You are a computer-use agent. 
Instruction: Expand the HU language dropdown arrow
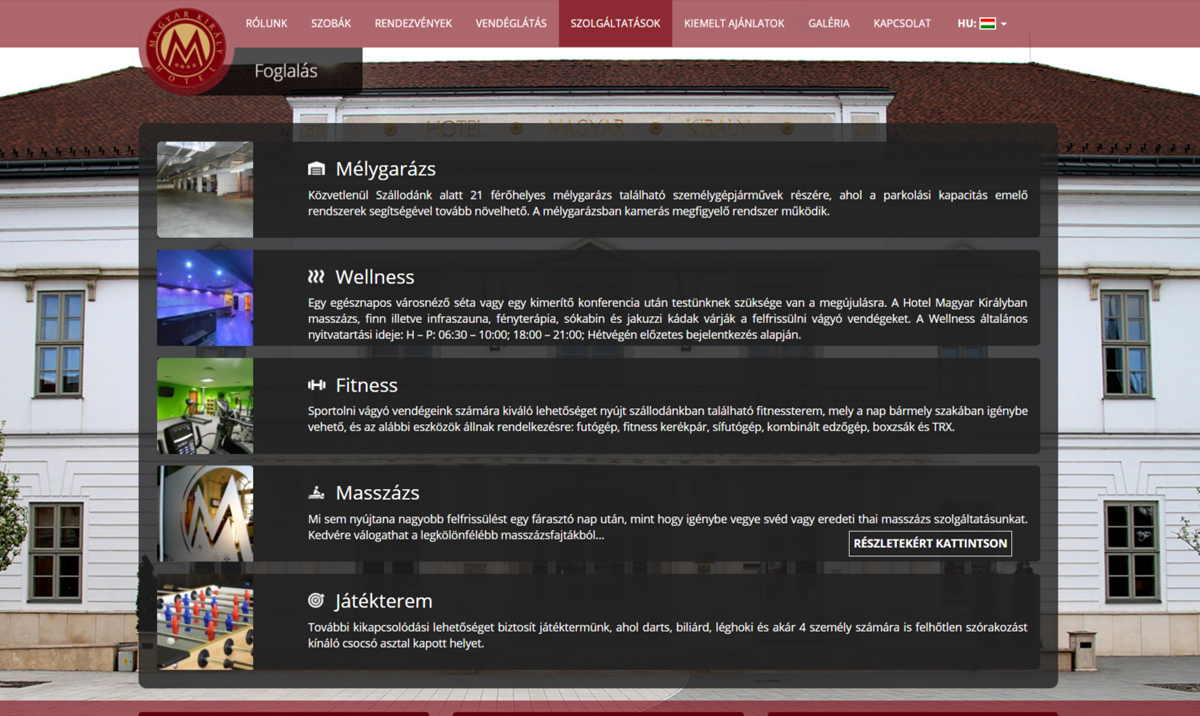[x=1004, y=24]
